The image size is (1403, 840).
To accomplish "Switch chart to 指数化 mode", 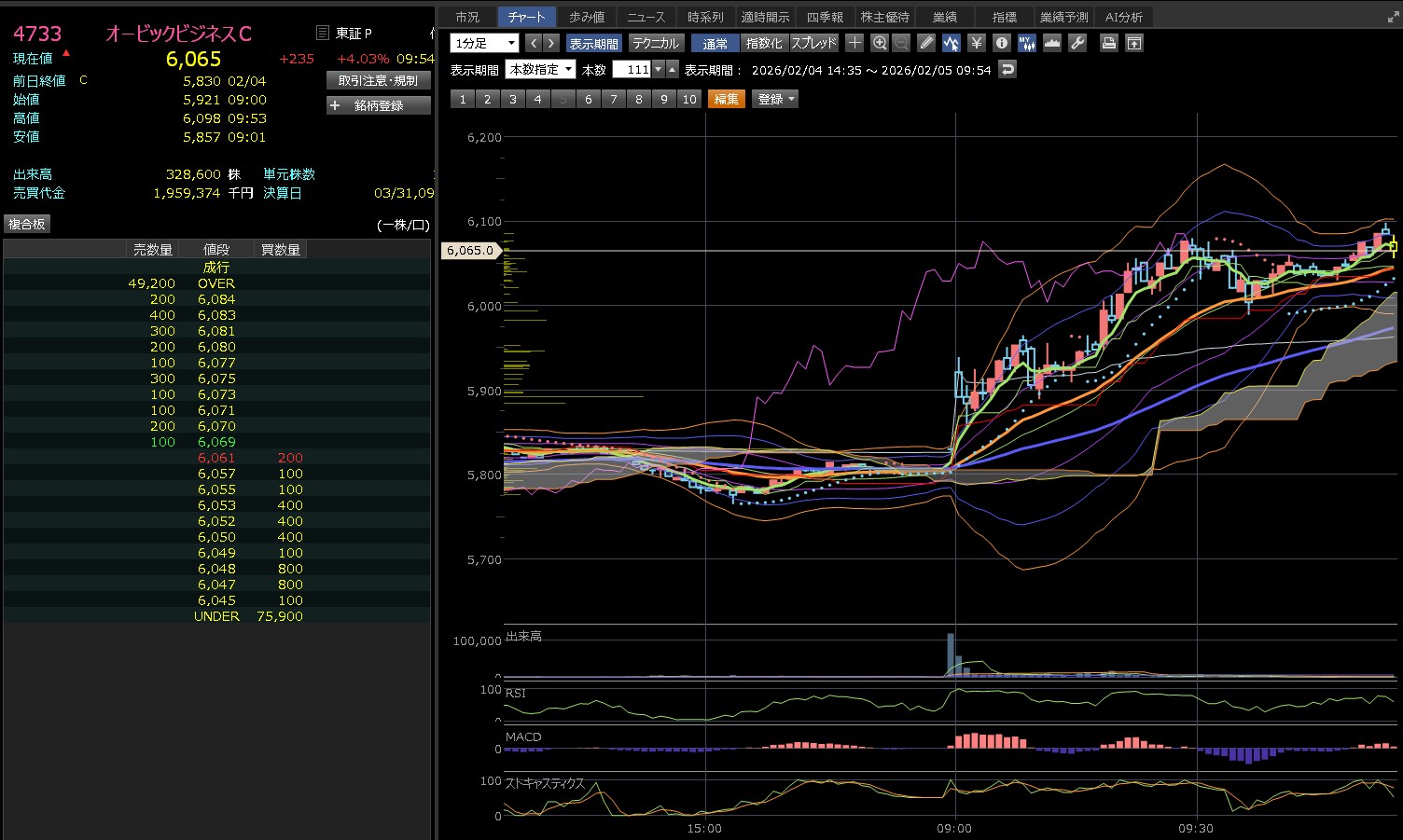I will point(764,44).
